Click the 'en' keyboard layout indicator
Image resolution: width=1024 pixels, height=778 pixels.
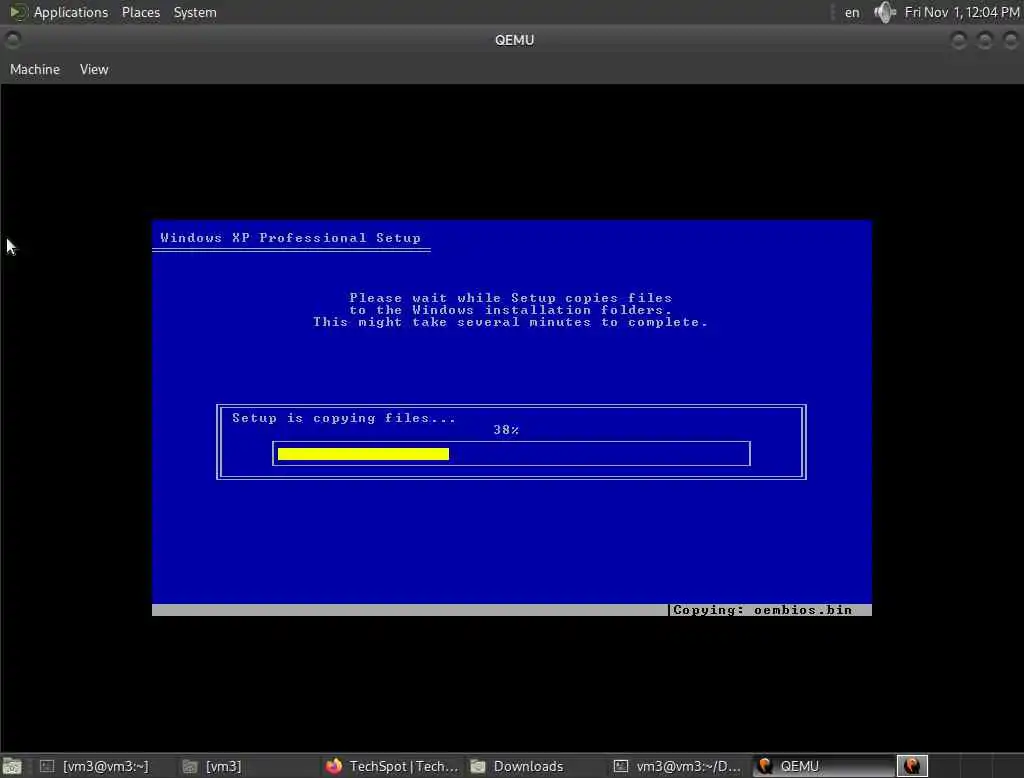[852, 12]
